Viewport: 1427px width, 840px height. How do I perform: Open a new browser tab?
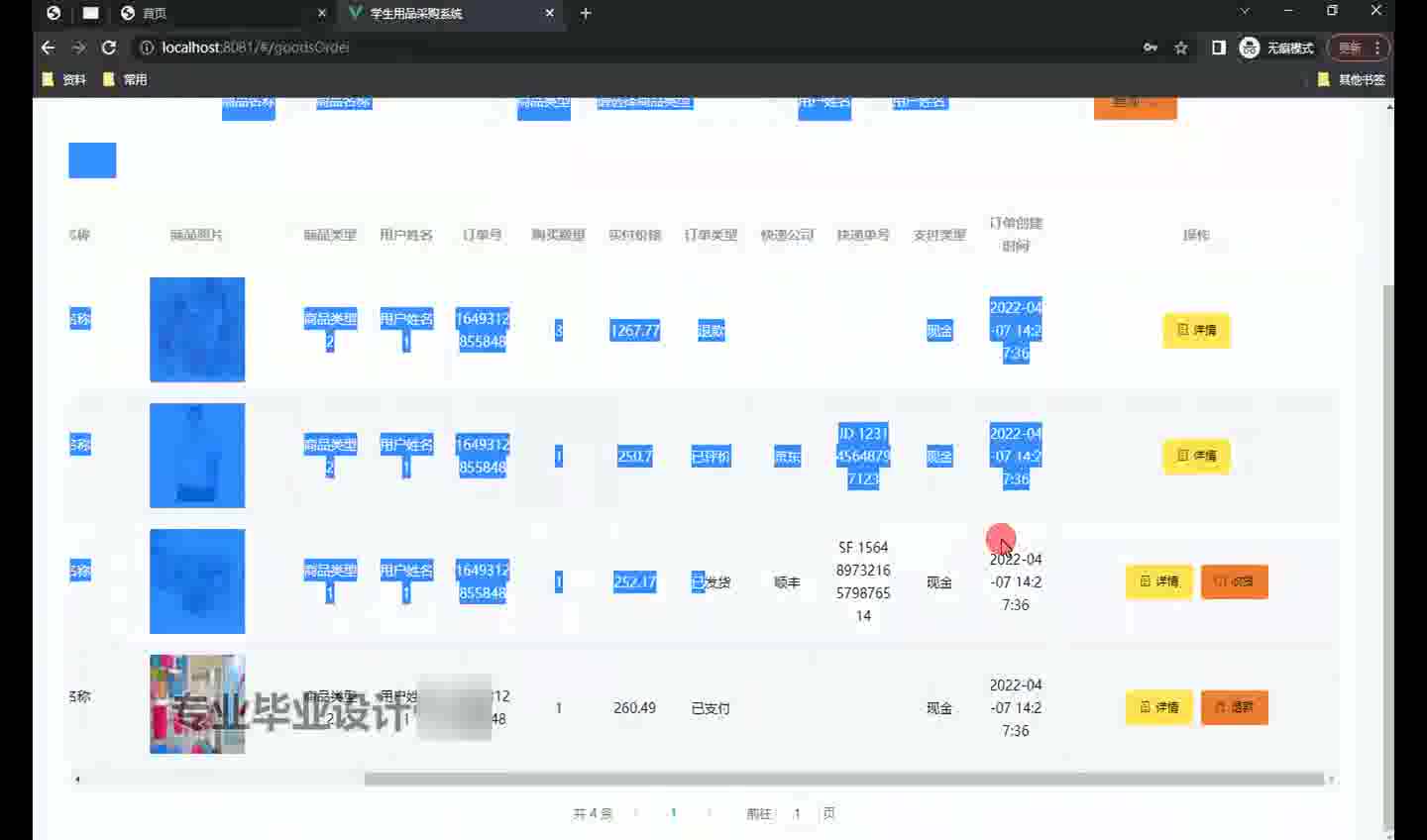586,13
